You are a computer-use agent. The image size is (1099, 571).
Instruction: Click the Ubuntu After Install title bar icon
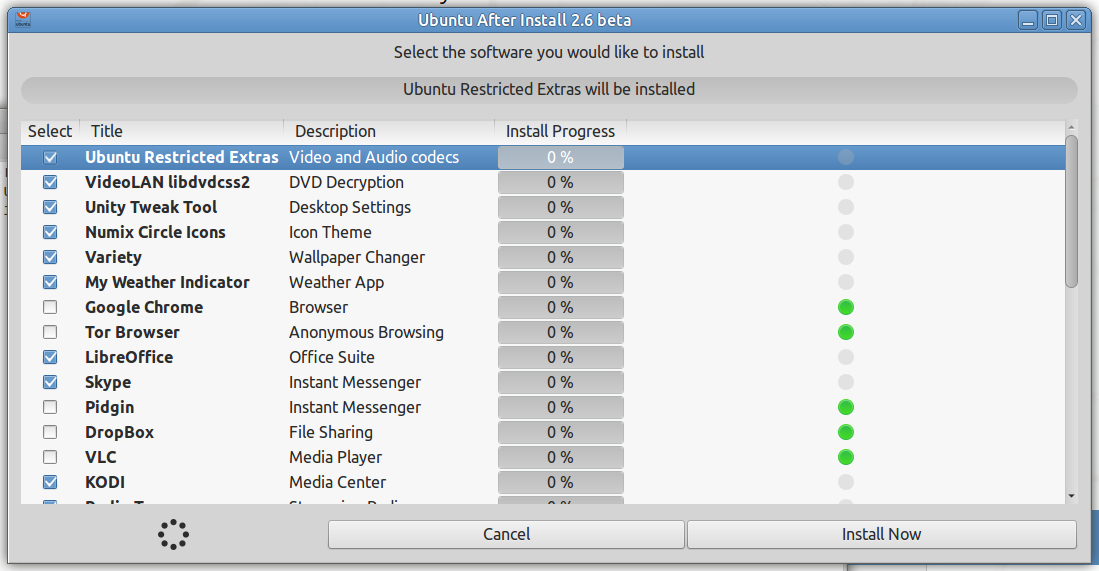[x=22, y=20]
